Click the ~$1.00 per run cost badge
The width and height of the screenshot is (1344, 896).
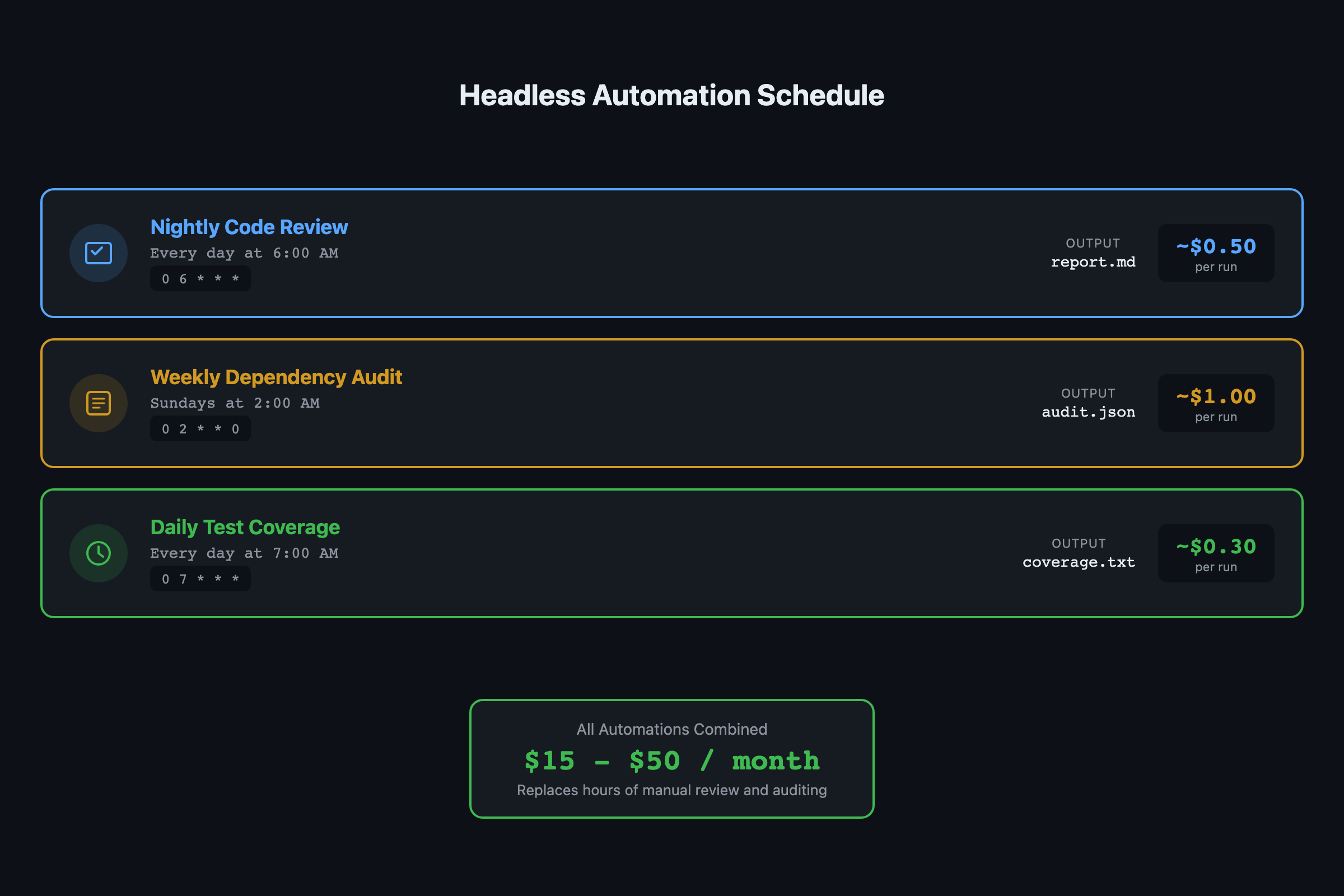[1216, 403]
